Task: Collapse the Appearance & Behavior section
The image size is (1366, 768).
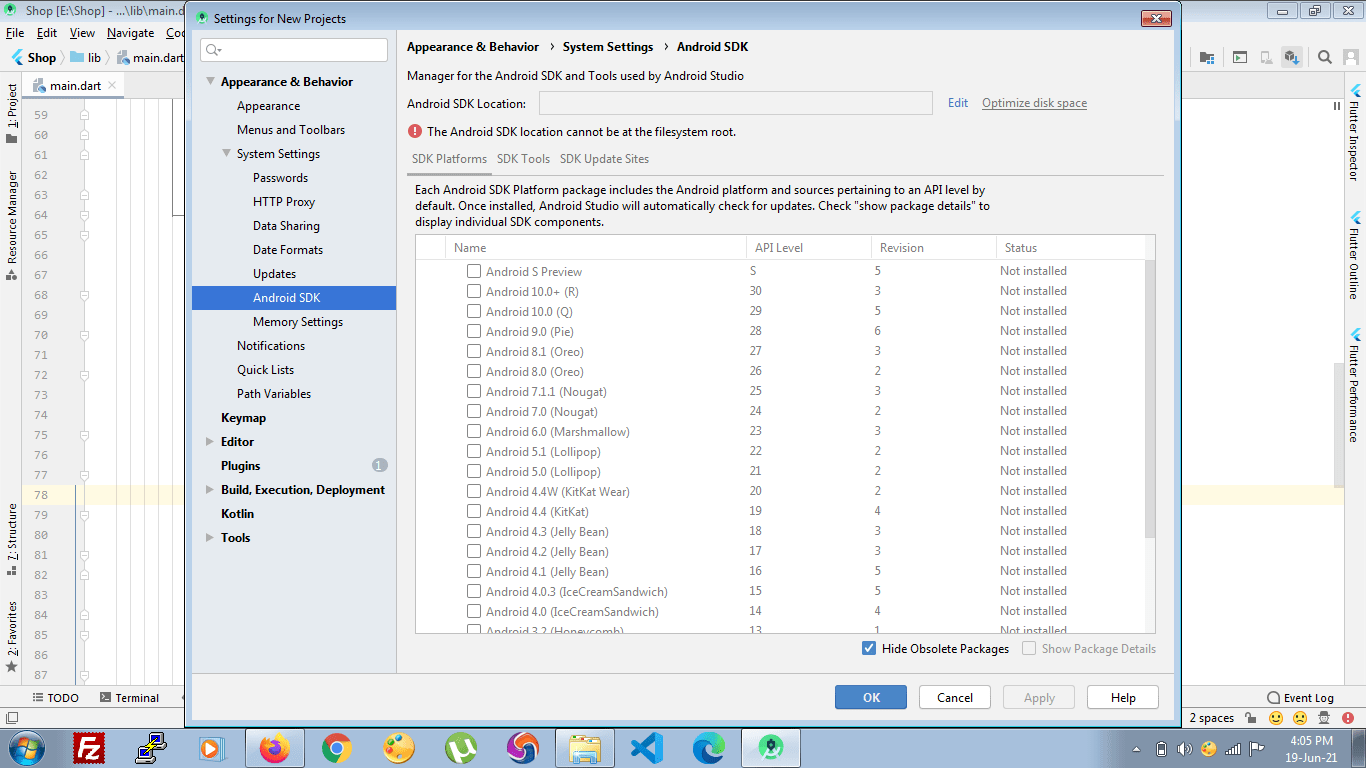Action: pyautogui.click(x=210, y=81)
